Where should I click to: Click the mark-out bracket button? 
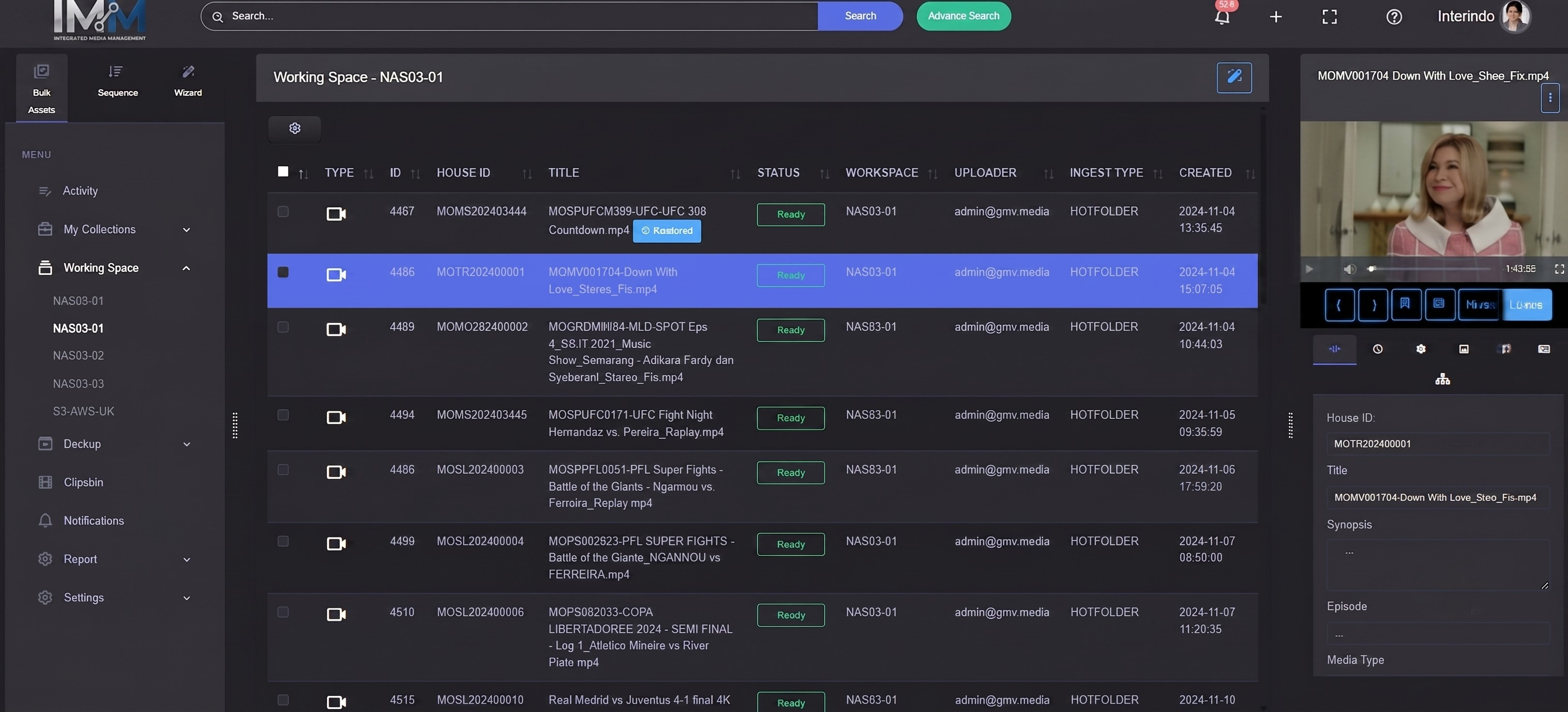[x=1373, y=305]
